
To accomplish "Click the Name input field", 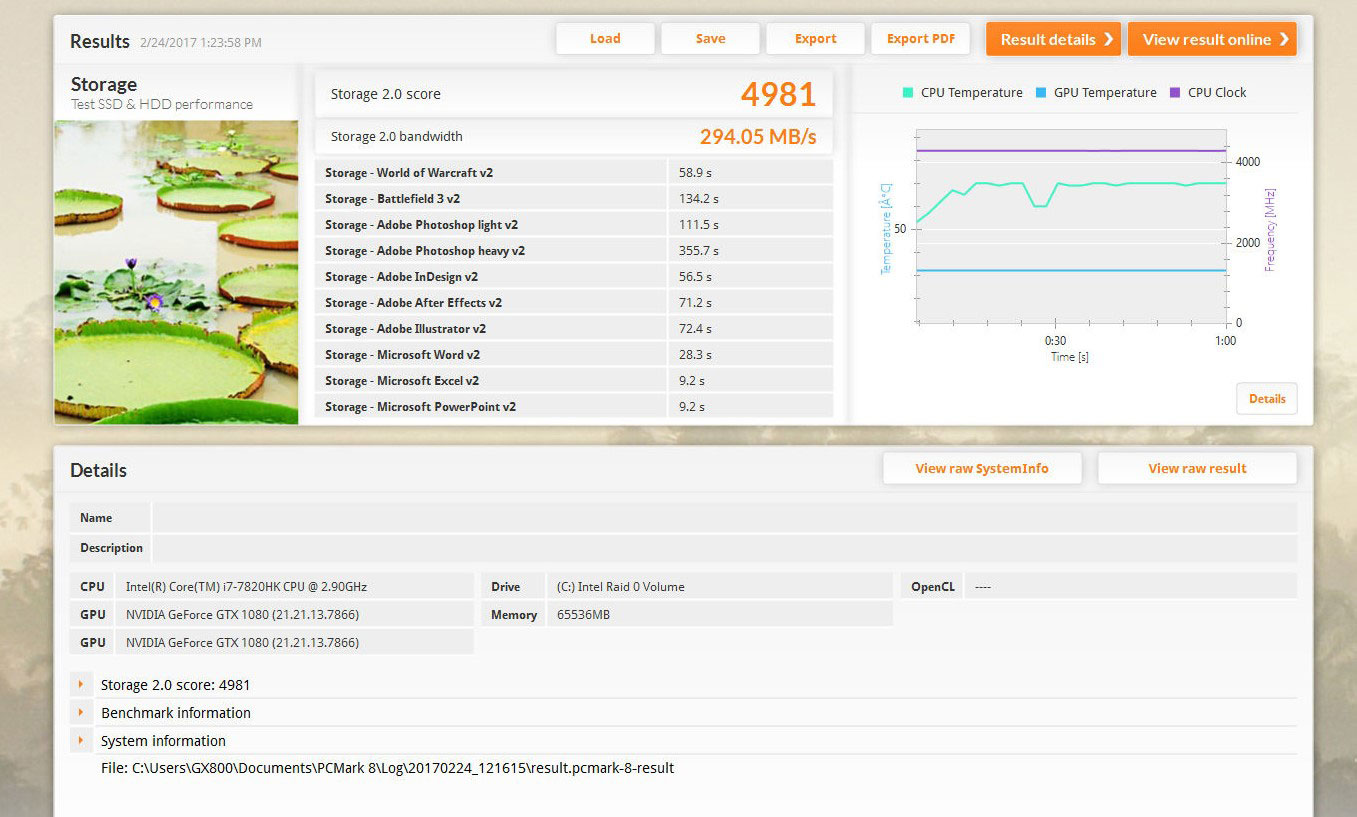I will pos(724,518).
